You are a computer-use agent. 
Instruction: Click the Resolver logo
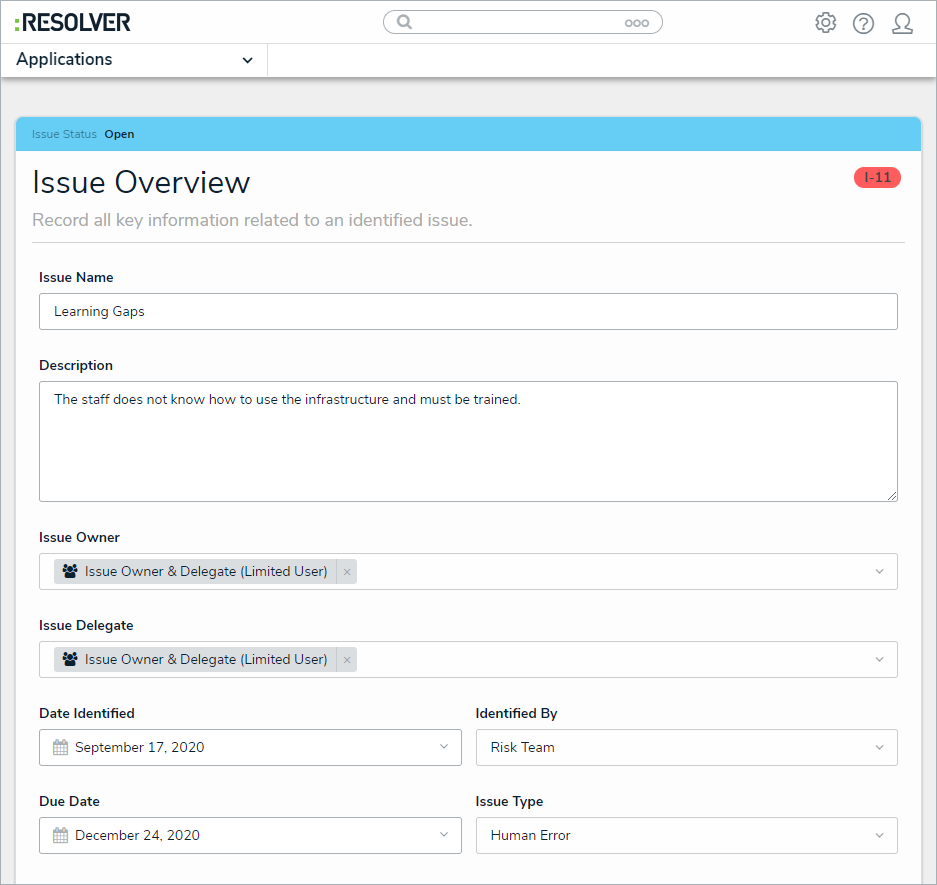(x=72, y=22)
